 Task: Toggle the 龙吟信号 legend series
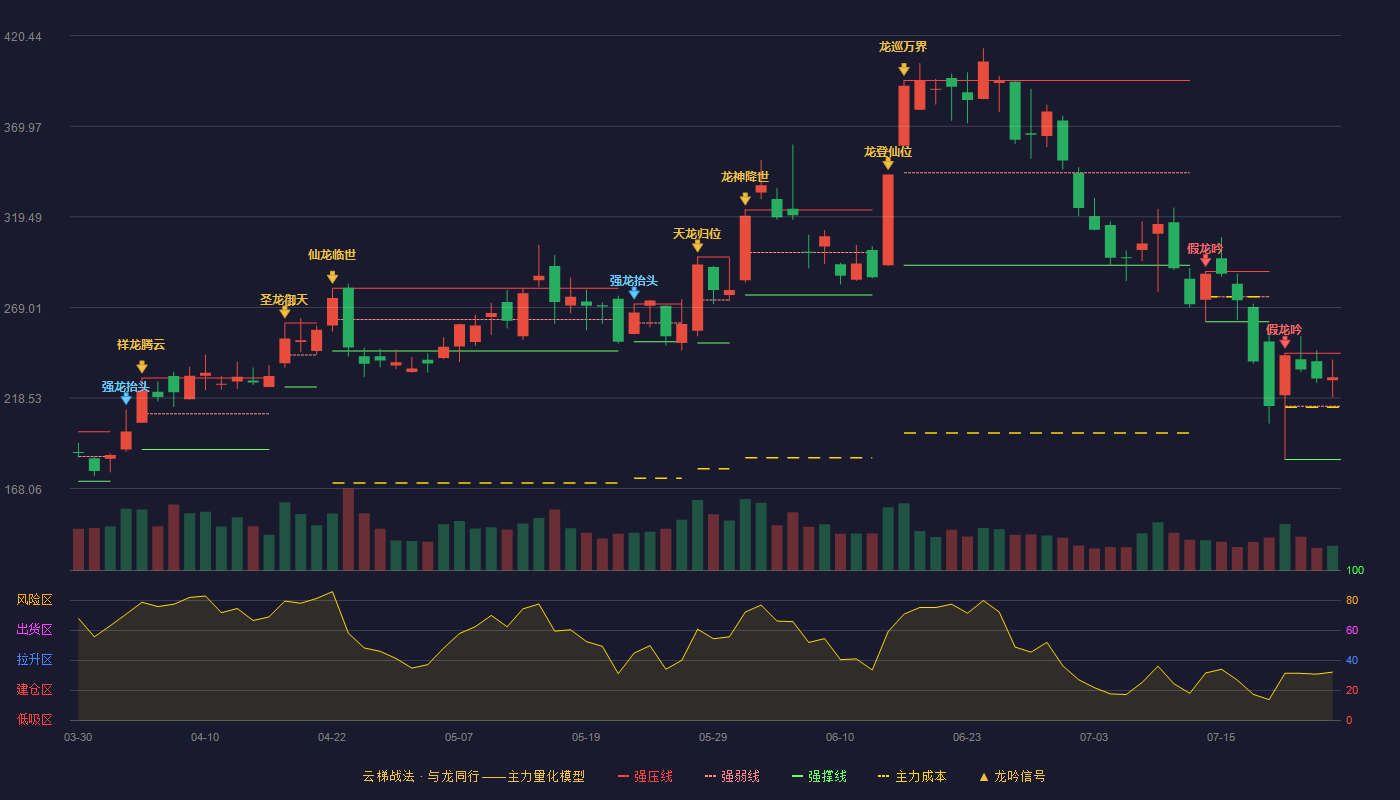(1011, 776)
